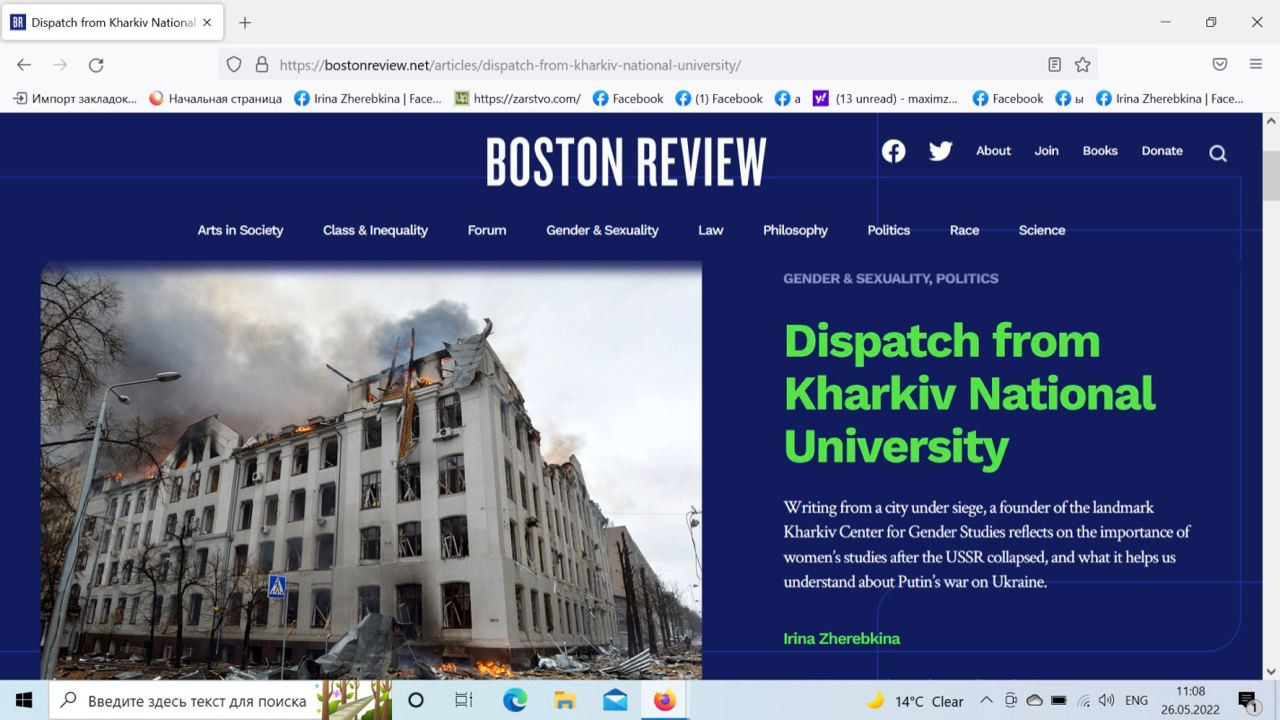
Task: Open the Science section
Action: click(1042, 230)
